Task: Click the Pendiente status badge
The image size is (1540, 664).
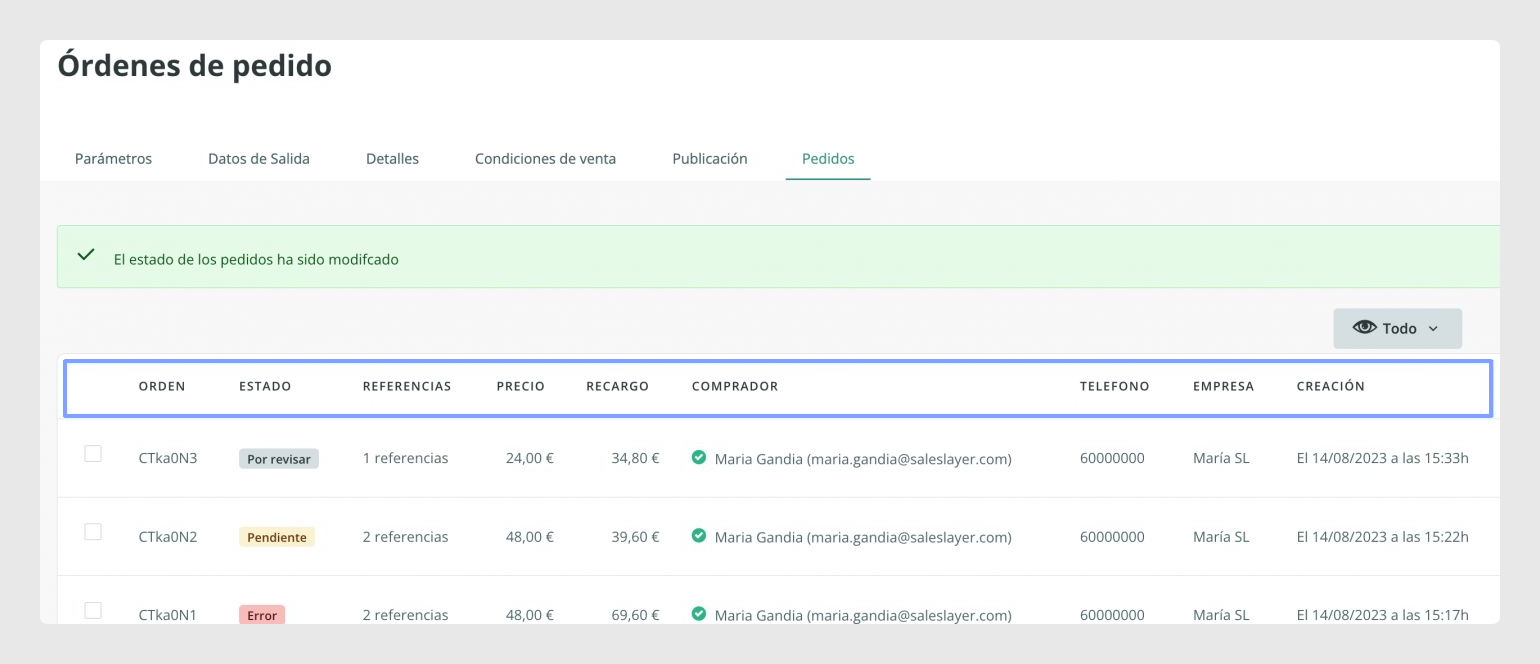Action: 277,537
